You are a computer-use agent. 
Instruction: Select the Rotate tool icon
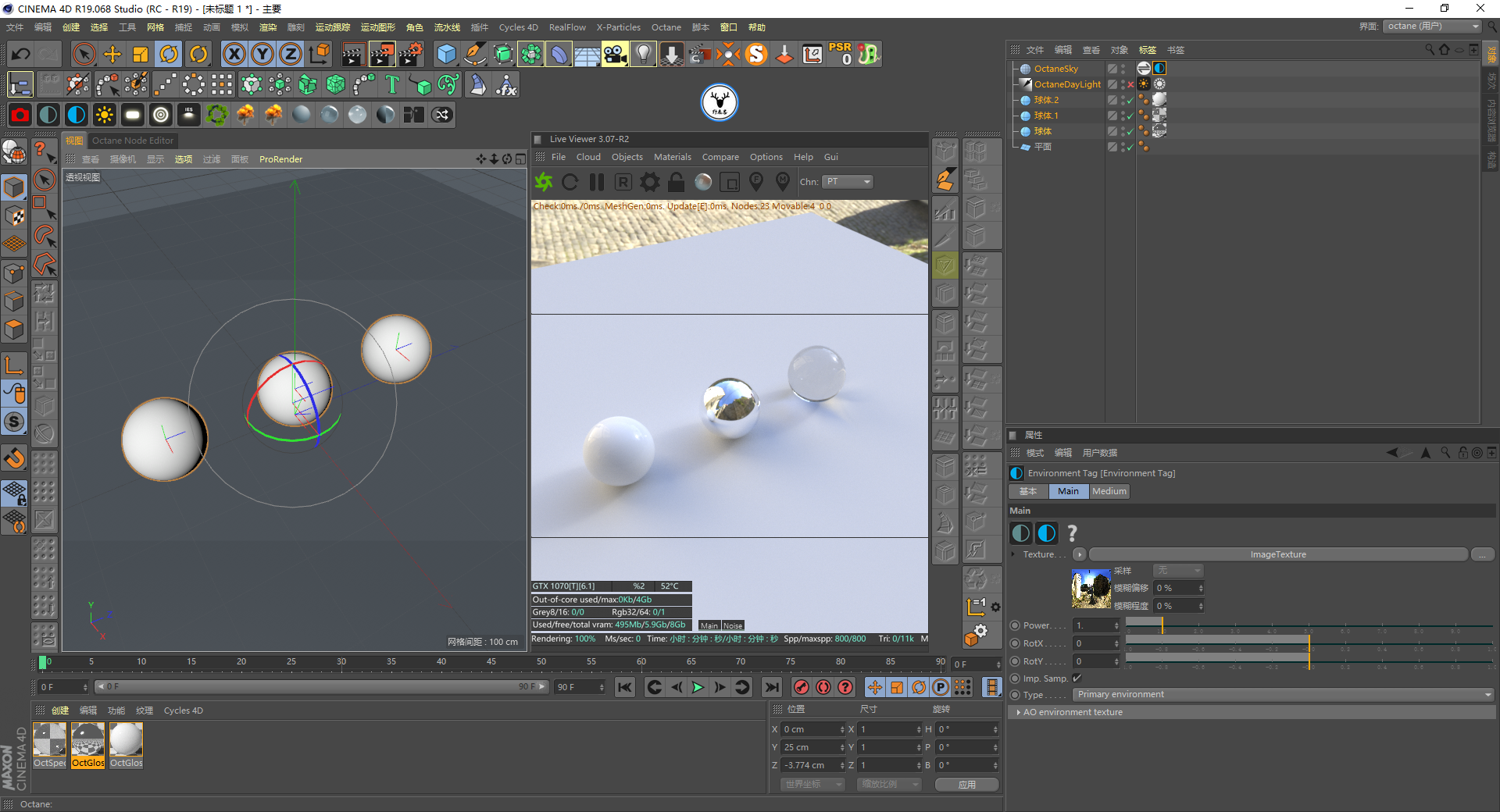tap(169, 54)
